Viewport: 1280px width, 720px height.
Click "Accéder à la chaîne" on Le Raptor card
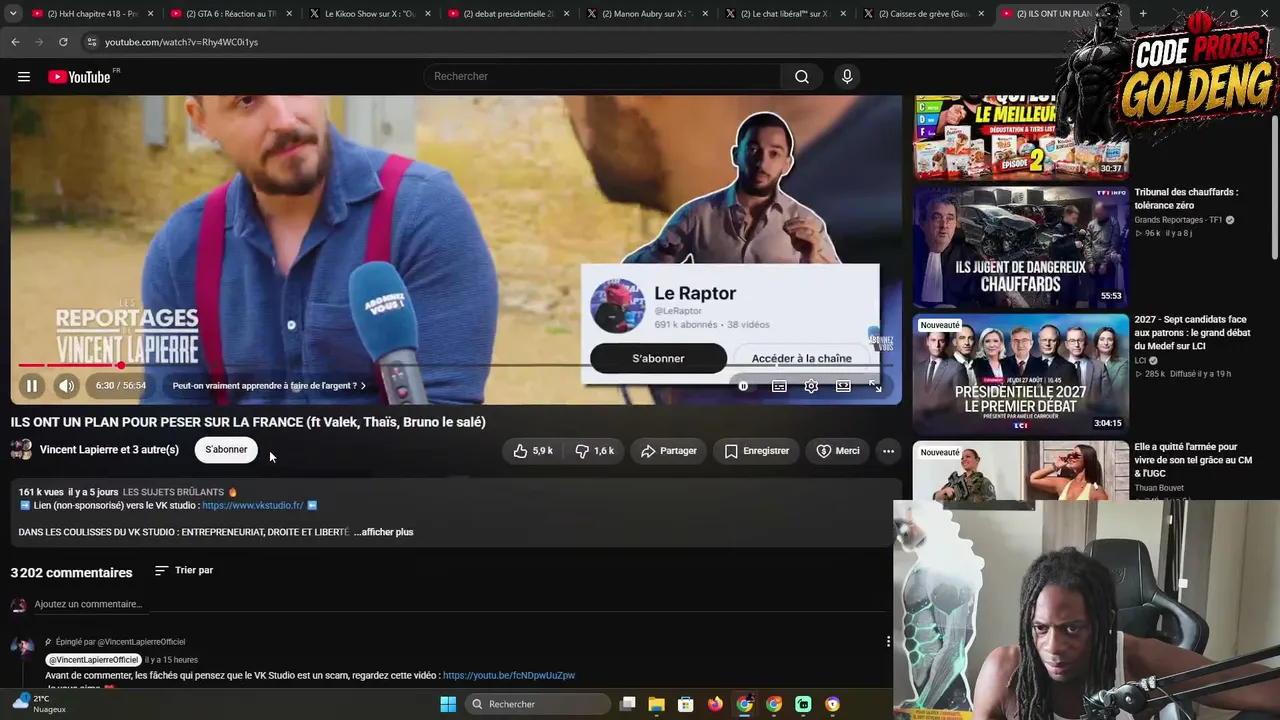[x=802, y=358]
